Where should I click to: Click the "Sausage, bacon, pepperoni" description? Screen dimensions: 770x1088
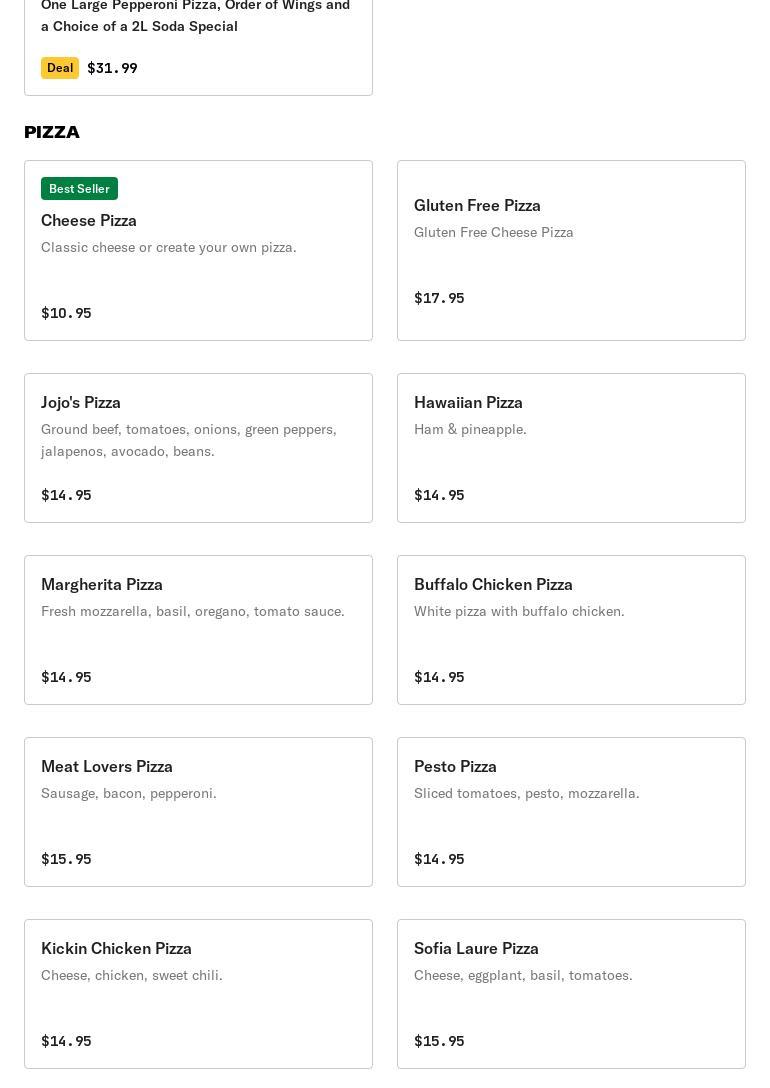point(129,793)
